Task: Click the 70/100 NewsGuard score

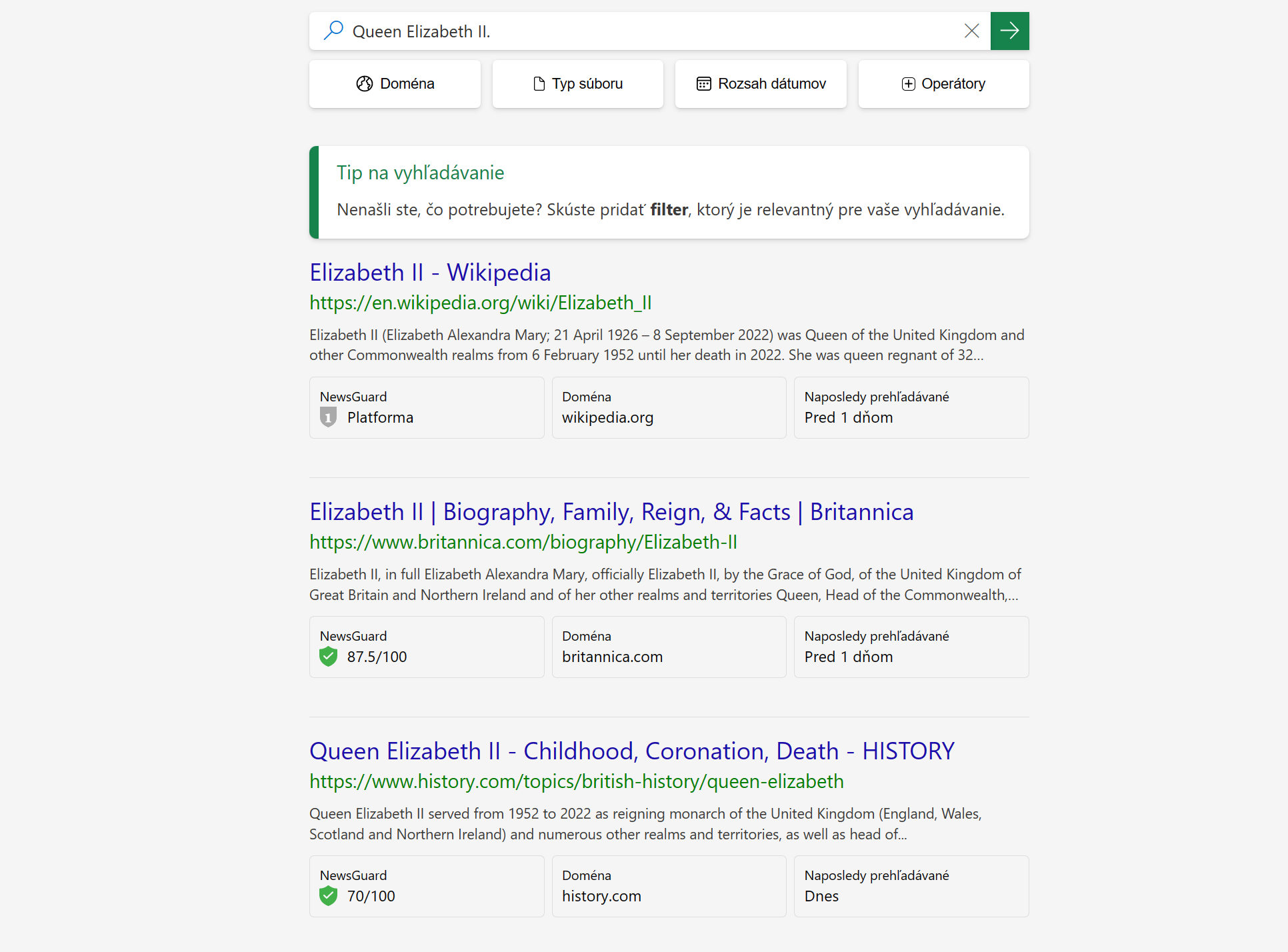Action: (x=371, y=896)
